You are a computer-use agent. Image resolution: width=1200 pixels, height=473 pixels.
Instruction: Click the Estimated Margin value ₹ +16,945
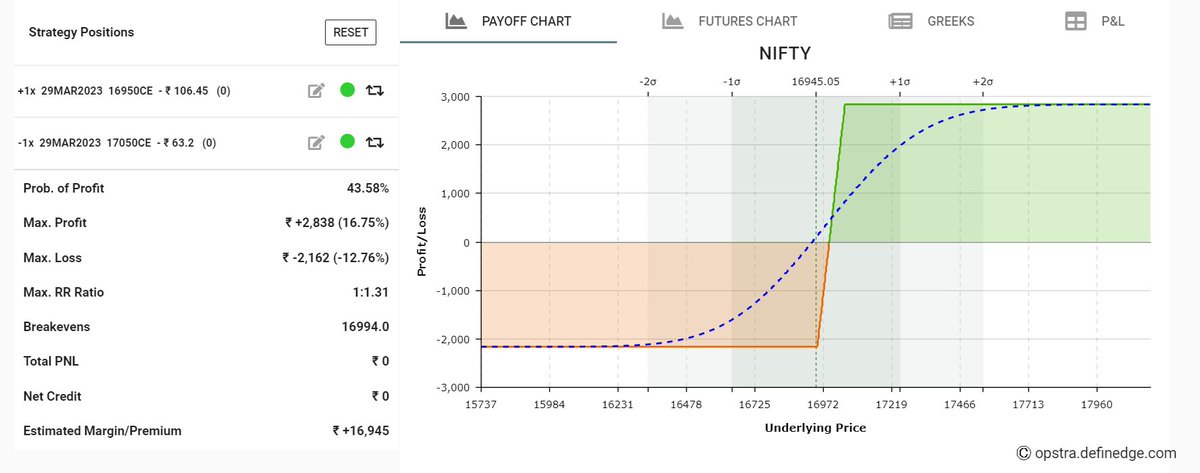361,431
